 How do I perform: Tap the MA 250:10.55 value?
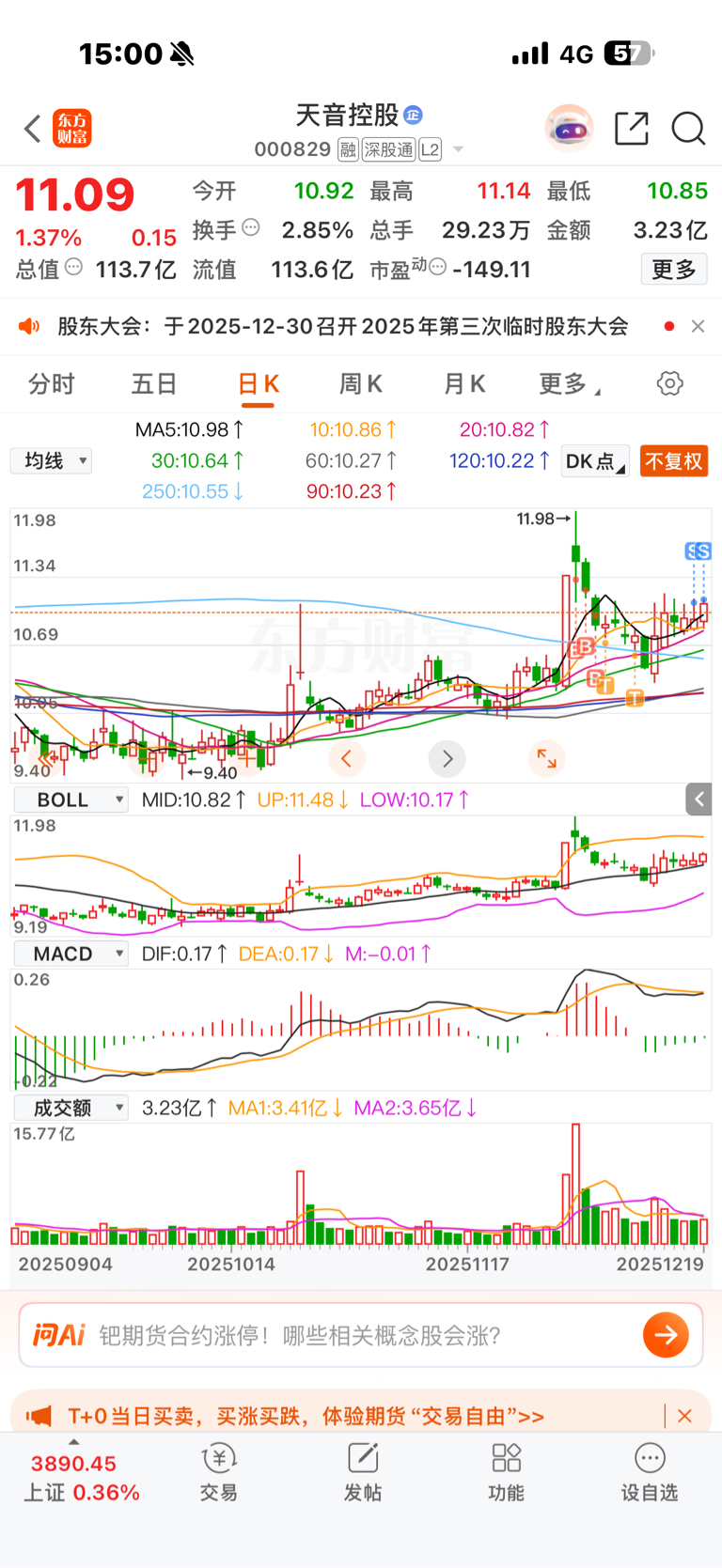pyautogui.click(x=193, y=491)
